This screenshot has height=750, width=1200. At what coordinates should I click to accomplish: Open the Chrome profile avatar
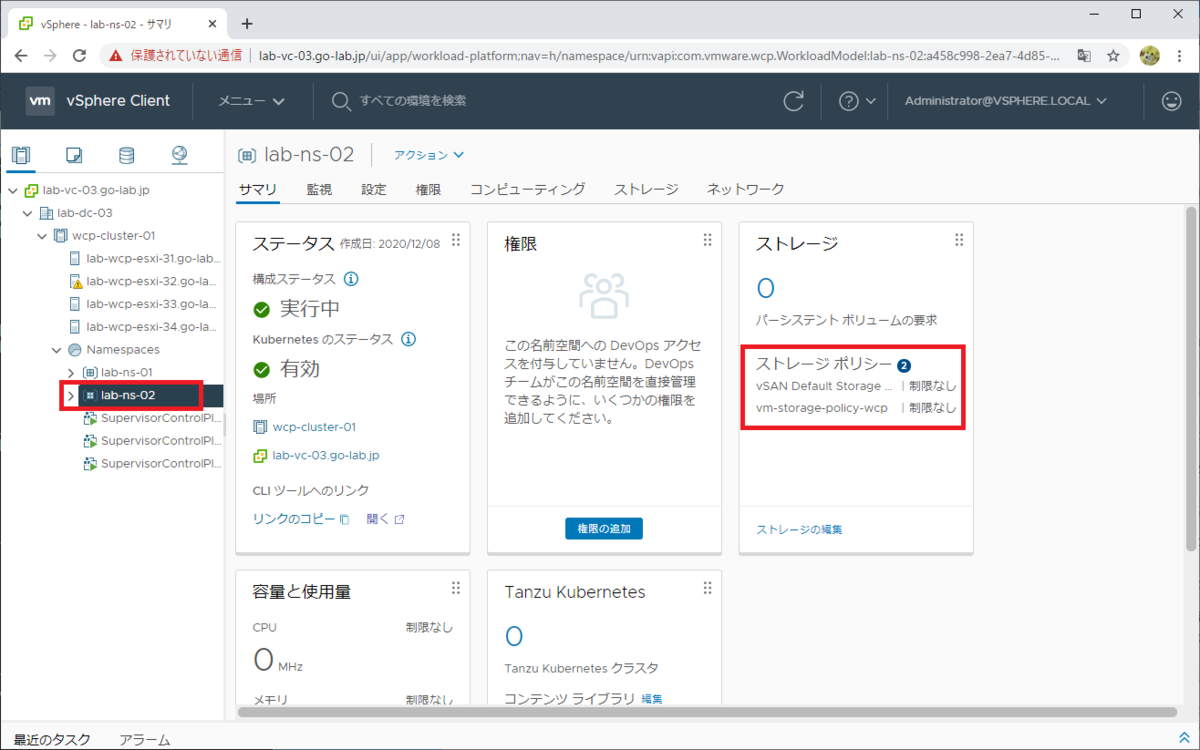point(1149,56)
